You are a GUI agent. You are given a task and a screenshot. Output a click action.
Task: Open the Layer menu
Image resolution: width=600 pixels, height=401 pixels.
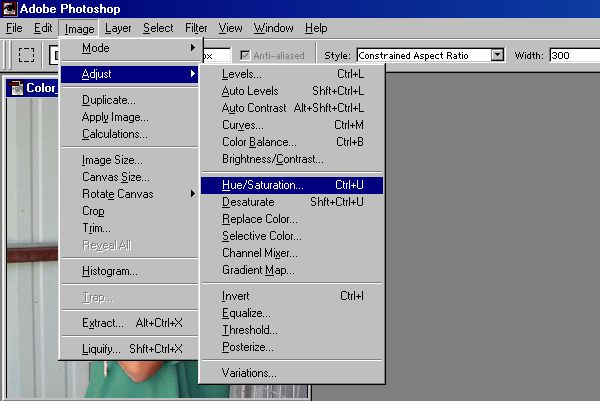118,28
